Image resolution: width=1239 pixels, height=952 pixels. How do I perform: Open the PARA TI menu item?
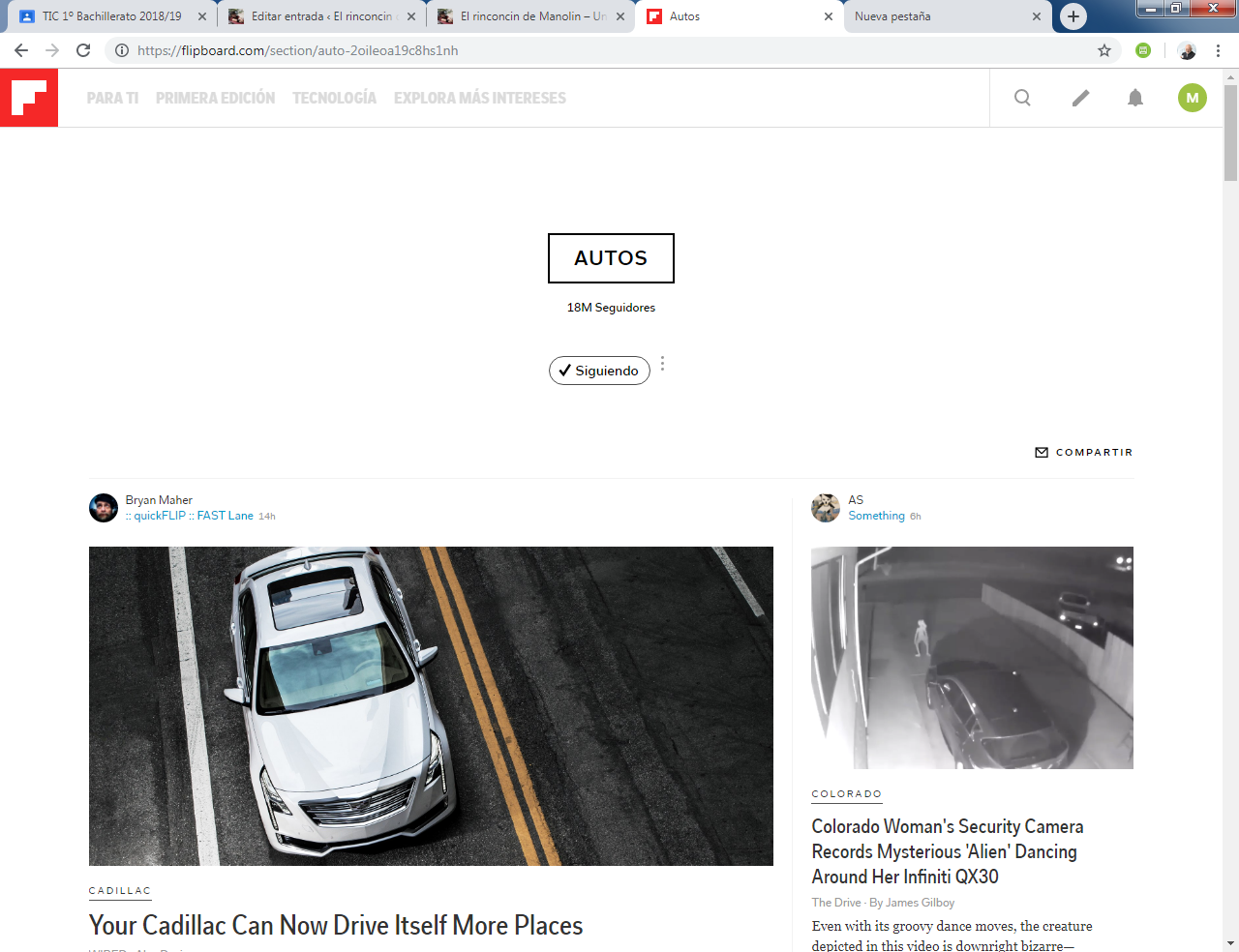point(112,98)
